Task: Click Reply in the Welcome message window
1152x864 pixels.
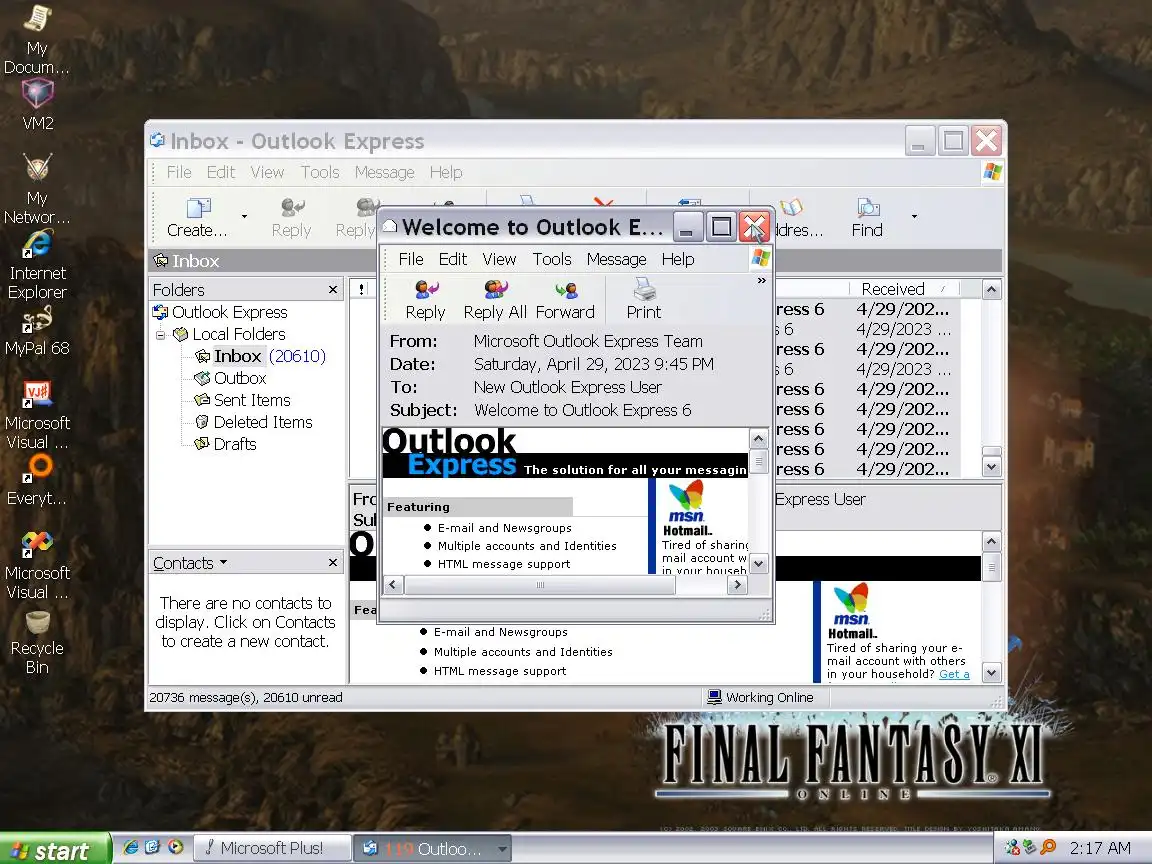Action: [x=425, y=300]
